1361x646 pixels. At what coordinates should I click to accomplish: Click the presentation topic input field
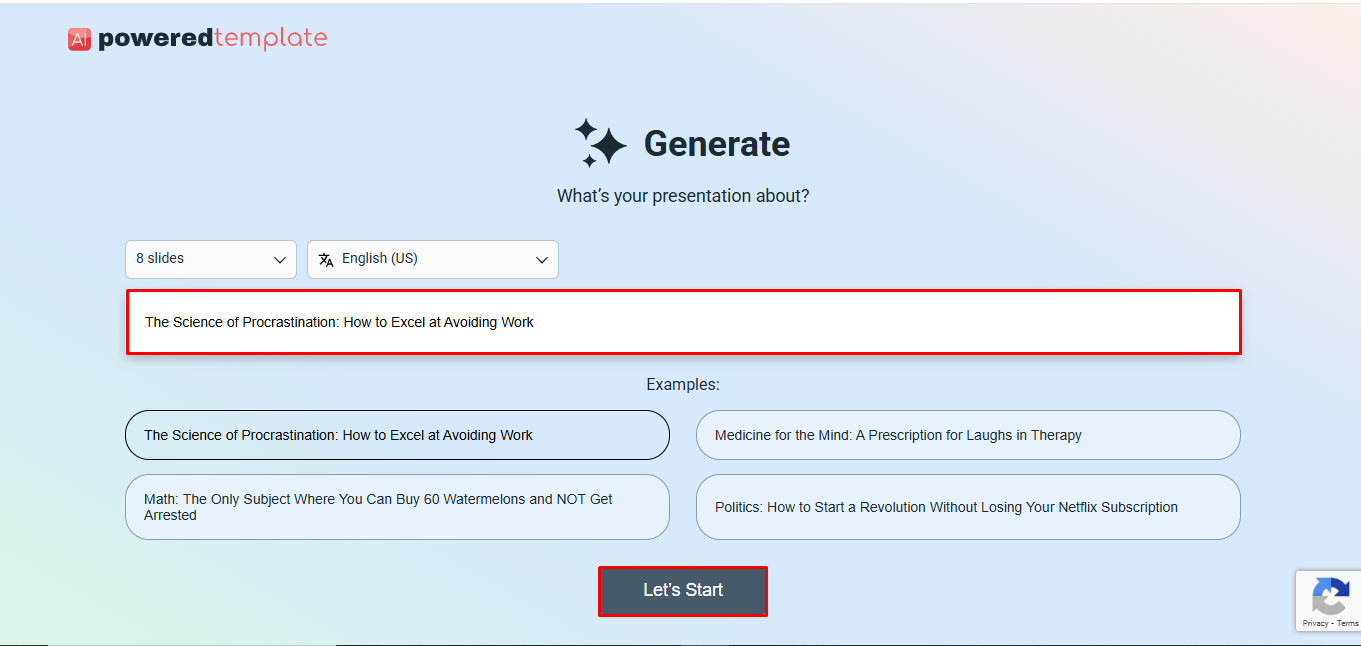click(x=683, y=322)
